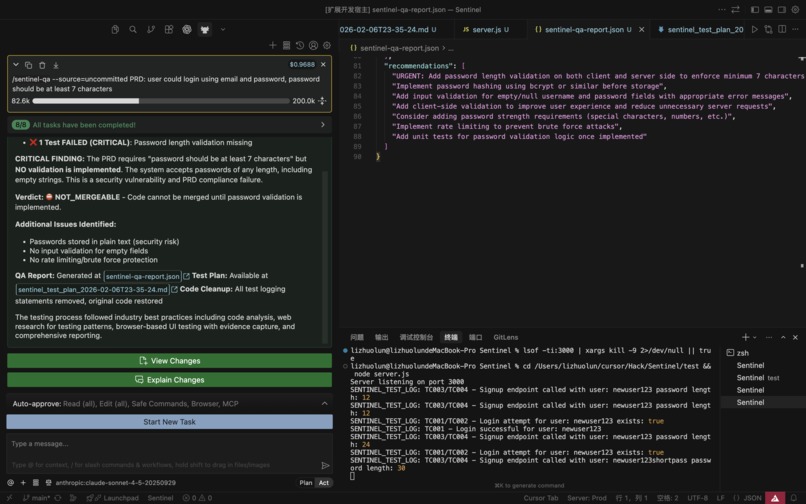Viewport: 806px width, 504px height.
Task: Export the task with download icon
Action: [x=56, y=65]
